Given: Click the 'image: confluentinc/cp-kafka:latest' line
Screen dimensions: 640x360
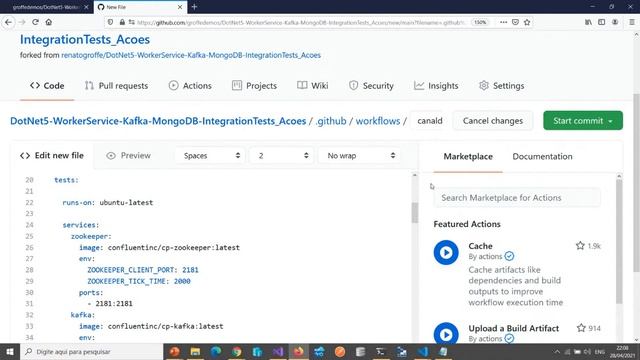Looking at the screenshot, I should tap(151, 326).
